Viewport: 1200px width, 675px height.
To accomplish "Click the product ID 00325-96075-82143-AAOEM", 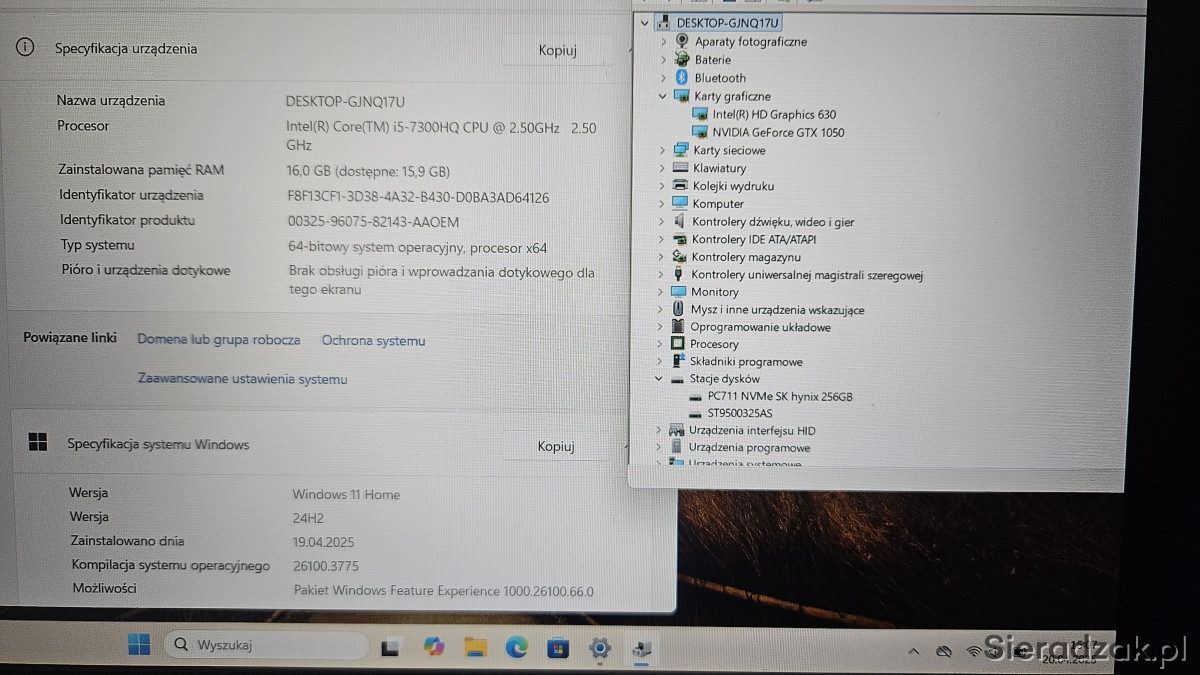I will tap(373, 222).
